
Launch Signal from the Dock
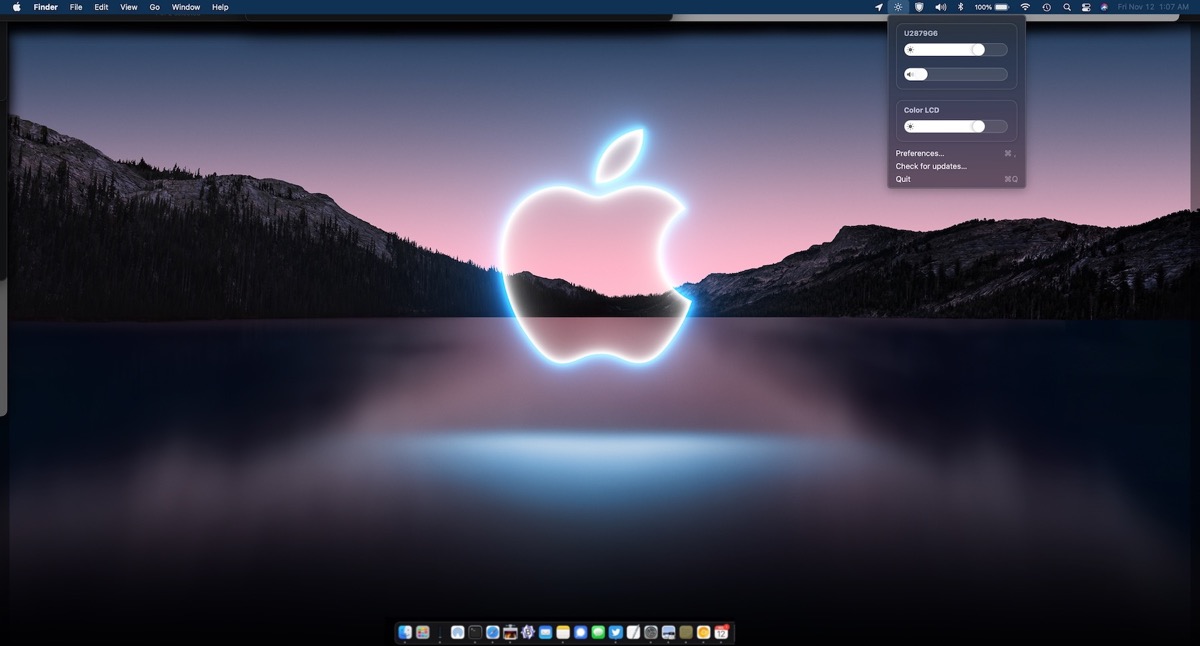[580, 632]
